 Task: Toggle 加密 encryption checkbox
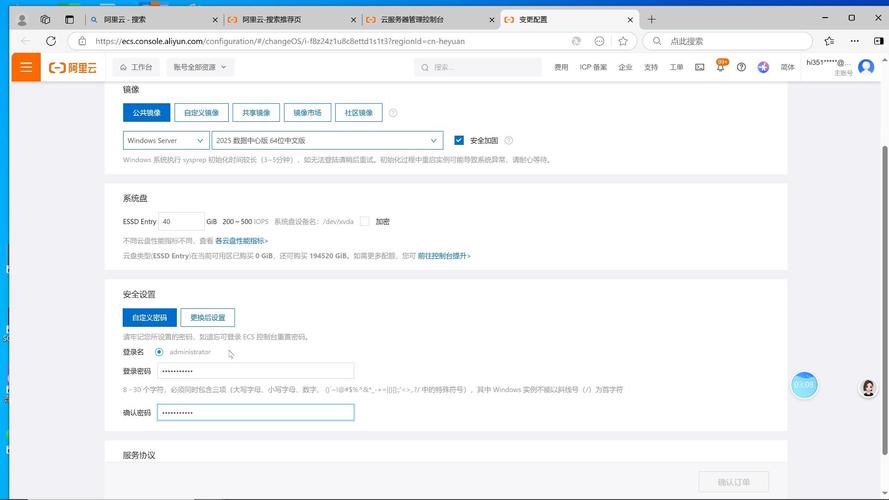click(x=365, y=221)
